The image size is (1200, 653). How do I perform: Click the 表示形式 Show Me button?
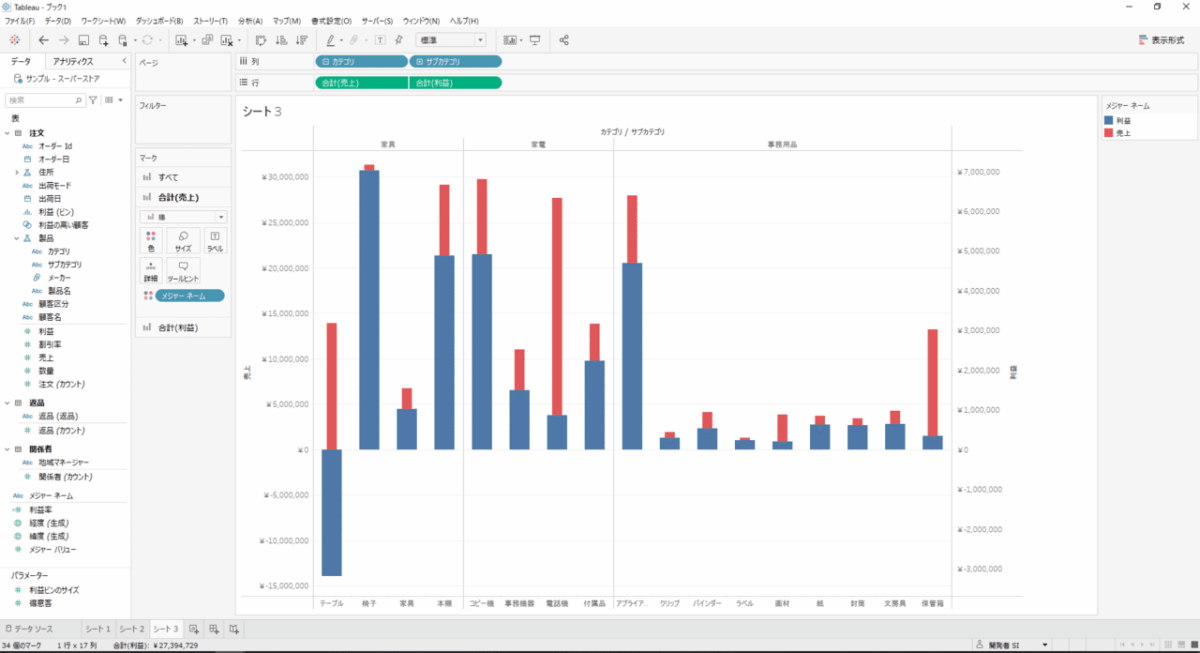point(1162,40)
